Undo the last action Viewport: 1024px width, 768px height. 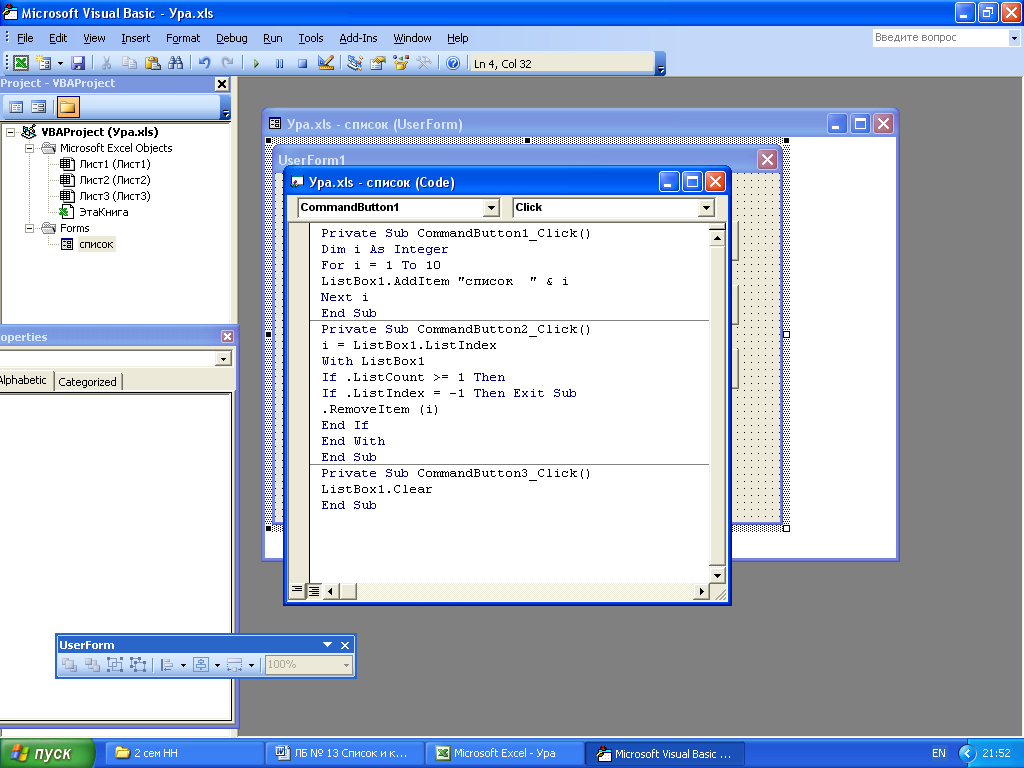point(204,63)
